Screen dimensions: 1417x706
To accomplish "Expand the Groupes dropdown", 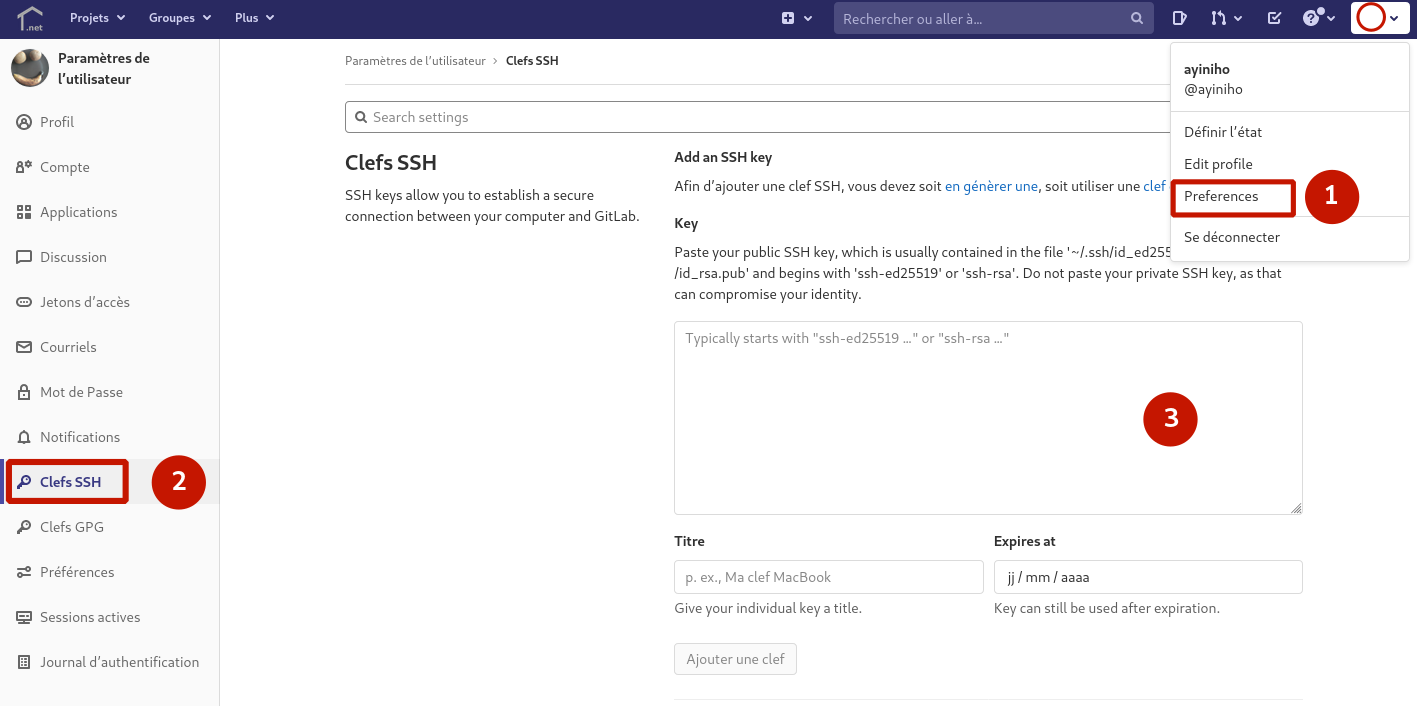I will 180,18.
